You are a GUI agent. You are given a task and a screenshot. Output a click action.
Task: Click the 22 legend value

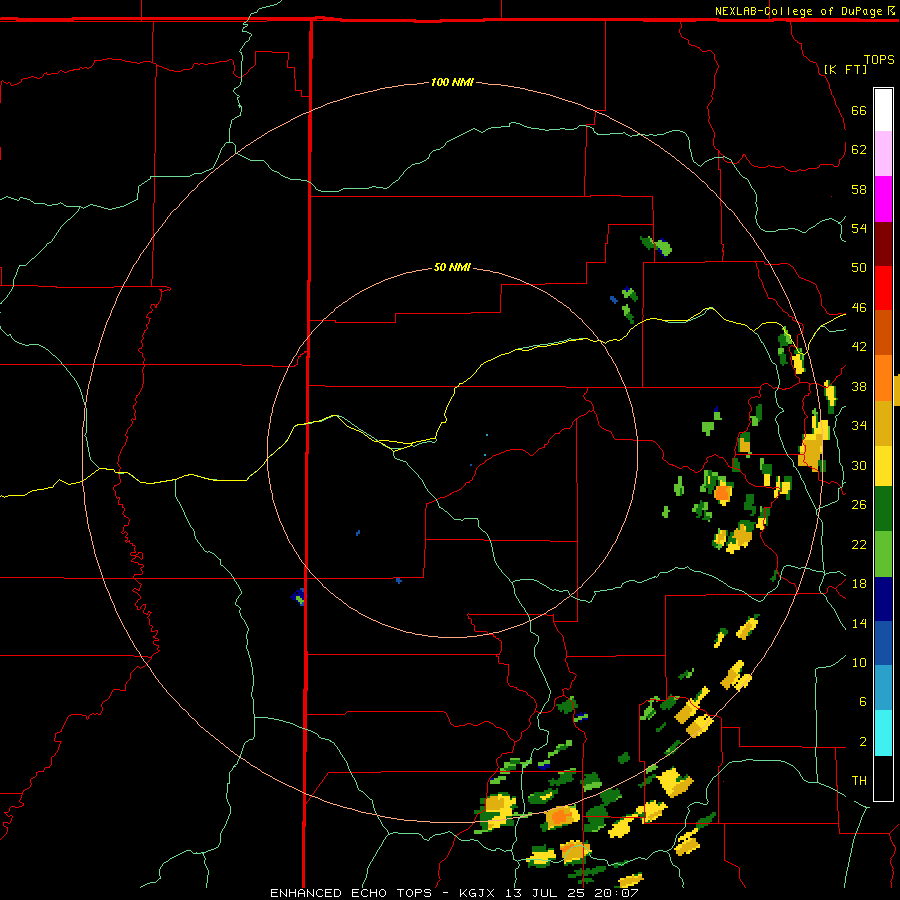859,544
